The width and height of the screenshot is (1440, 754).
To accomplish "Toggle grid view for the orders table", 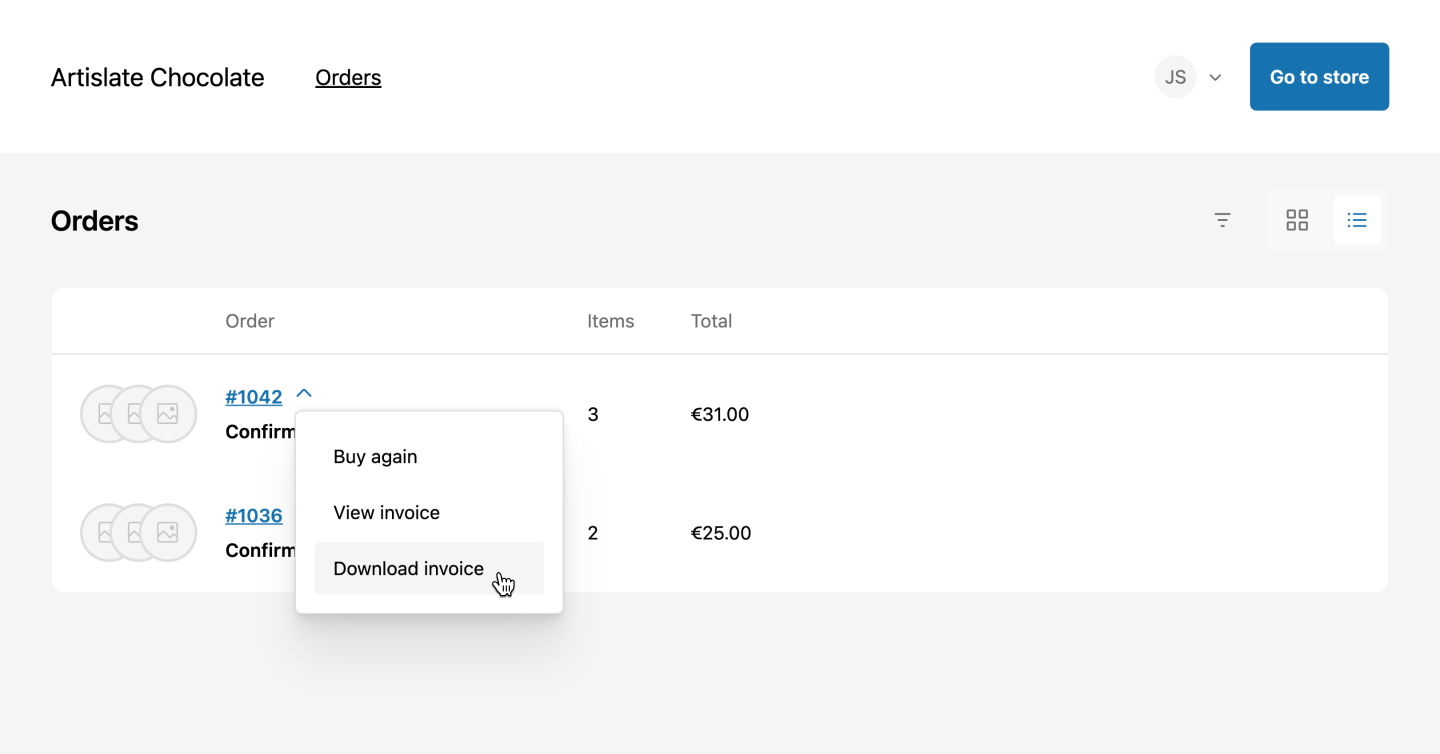I will point(1297,219).
